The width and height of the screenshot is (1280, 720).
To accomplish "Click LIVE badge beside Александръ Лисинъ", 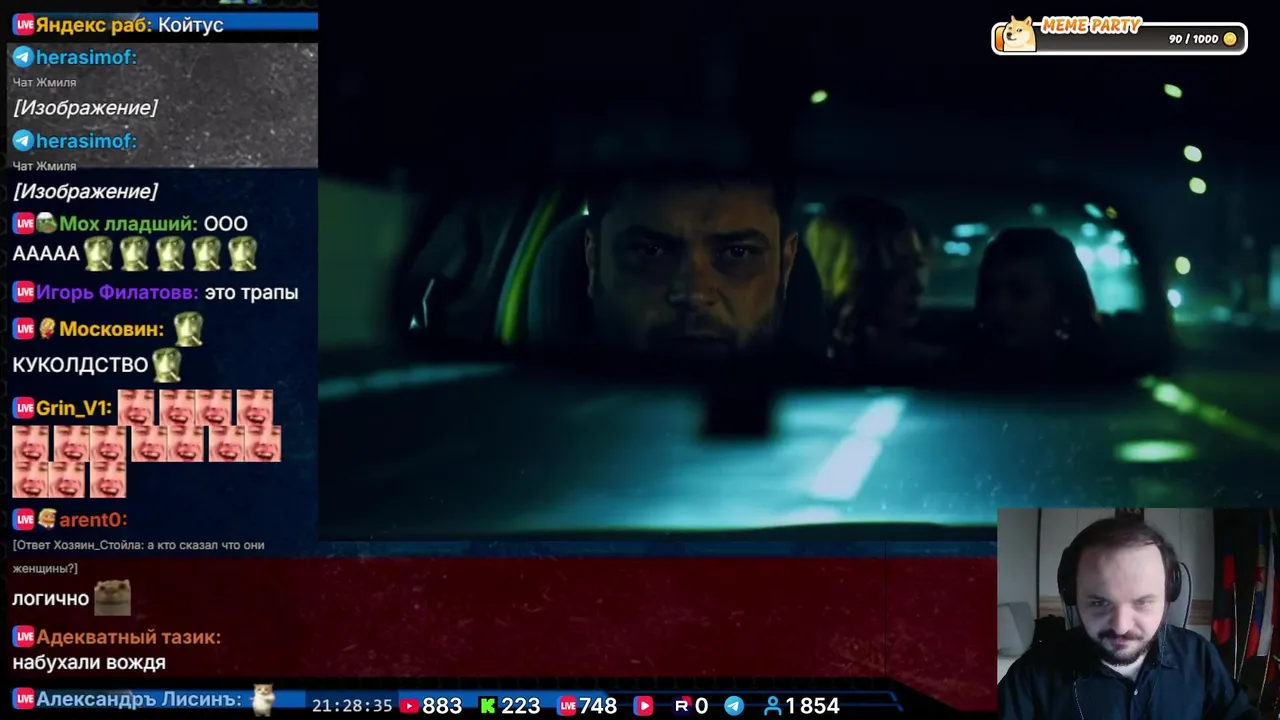I will tap(23, 699).
